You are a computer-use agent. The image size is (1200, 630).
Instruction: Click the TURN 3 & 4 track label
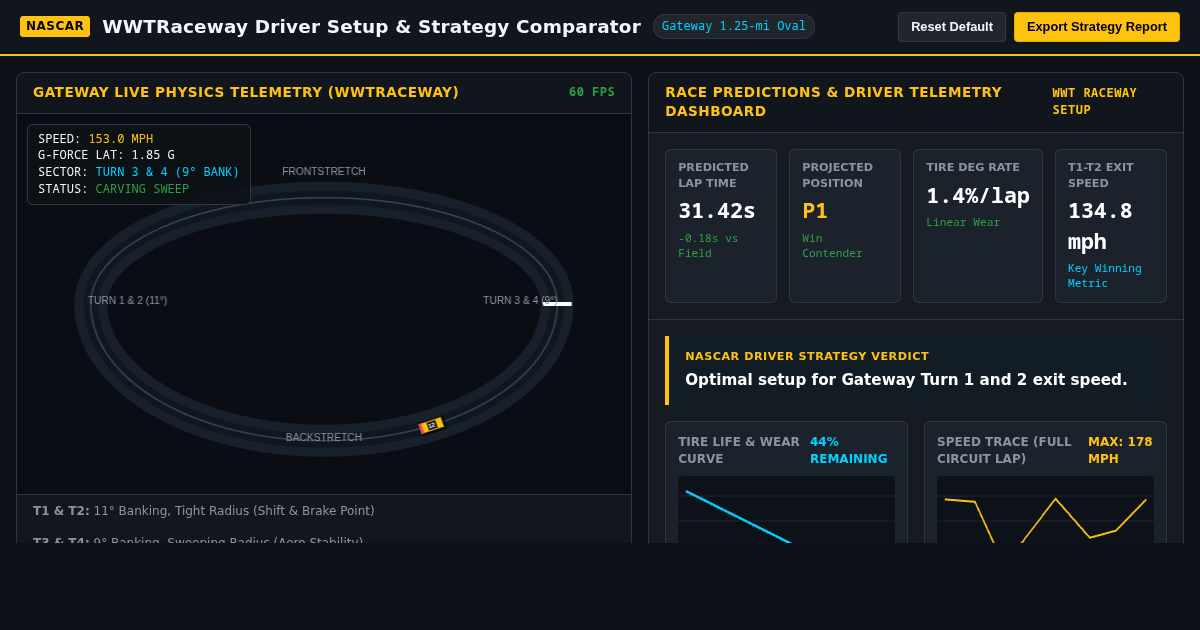pos(520,300)
